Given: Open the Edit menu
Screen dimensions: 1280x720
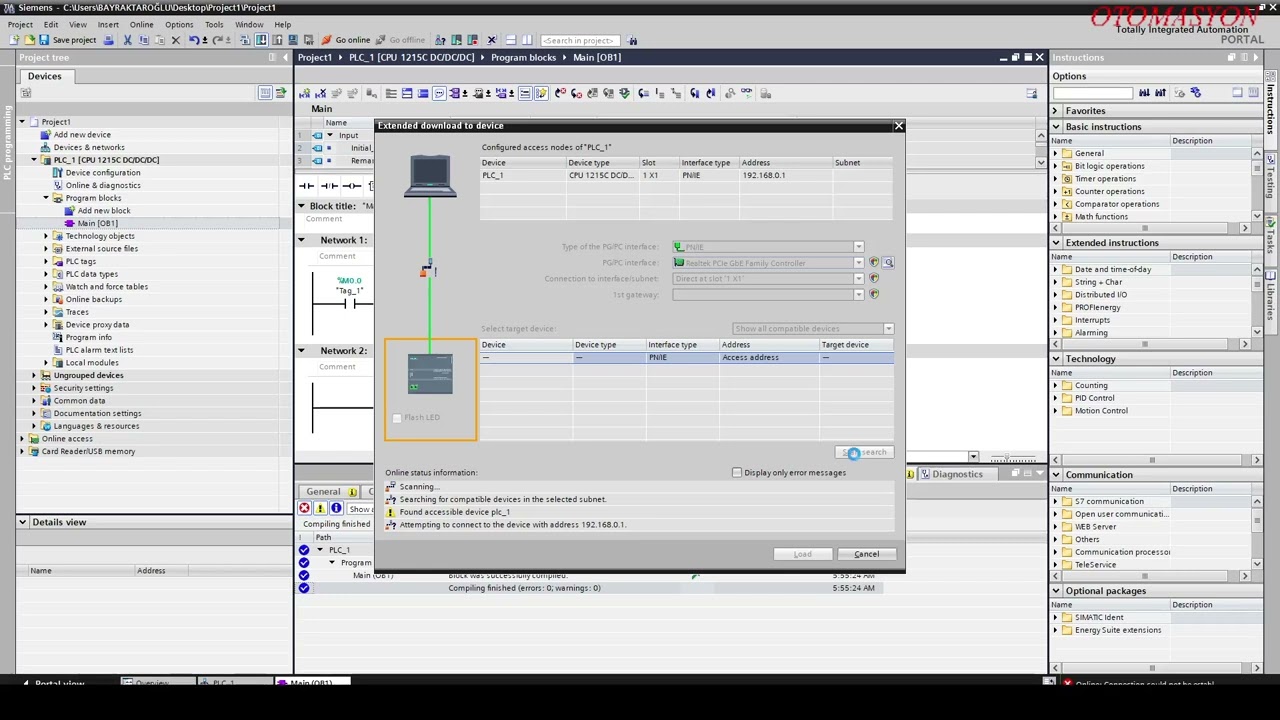Looking at the screenshot, I should pos(50,24).
